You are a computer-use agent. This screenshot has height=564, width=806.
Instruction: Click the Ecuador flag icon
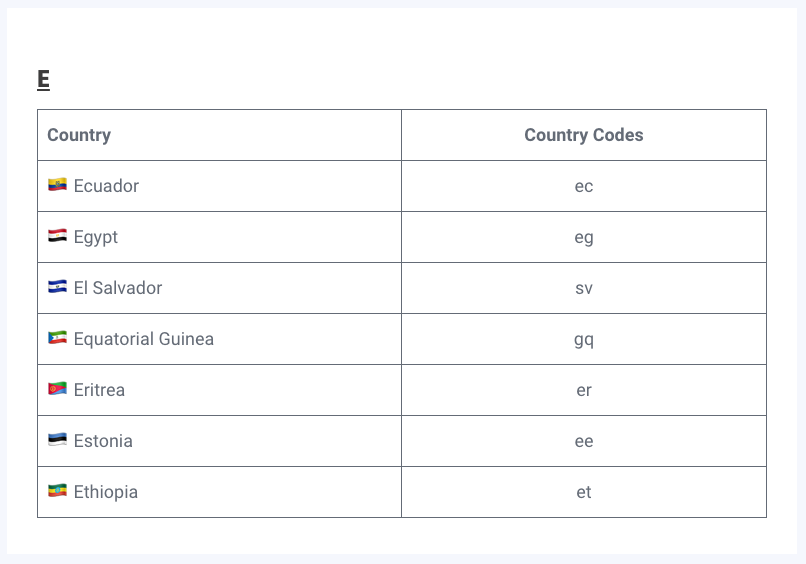(x=57, y=184)
